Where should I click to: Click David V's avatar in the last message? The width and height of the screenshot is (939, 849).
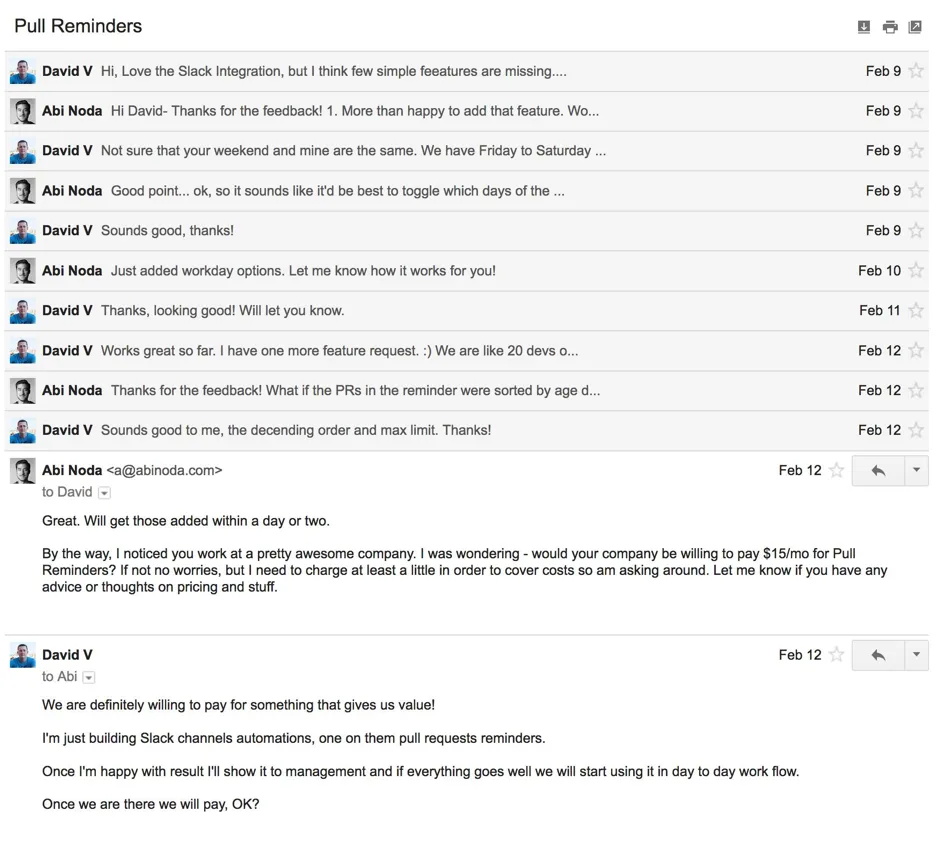point(23,656)
